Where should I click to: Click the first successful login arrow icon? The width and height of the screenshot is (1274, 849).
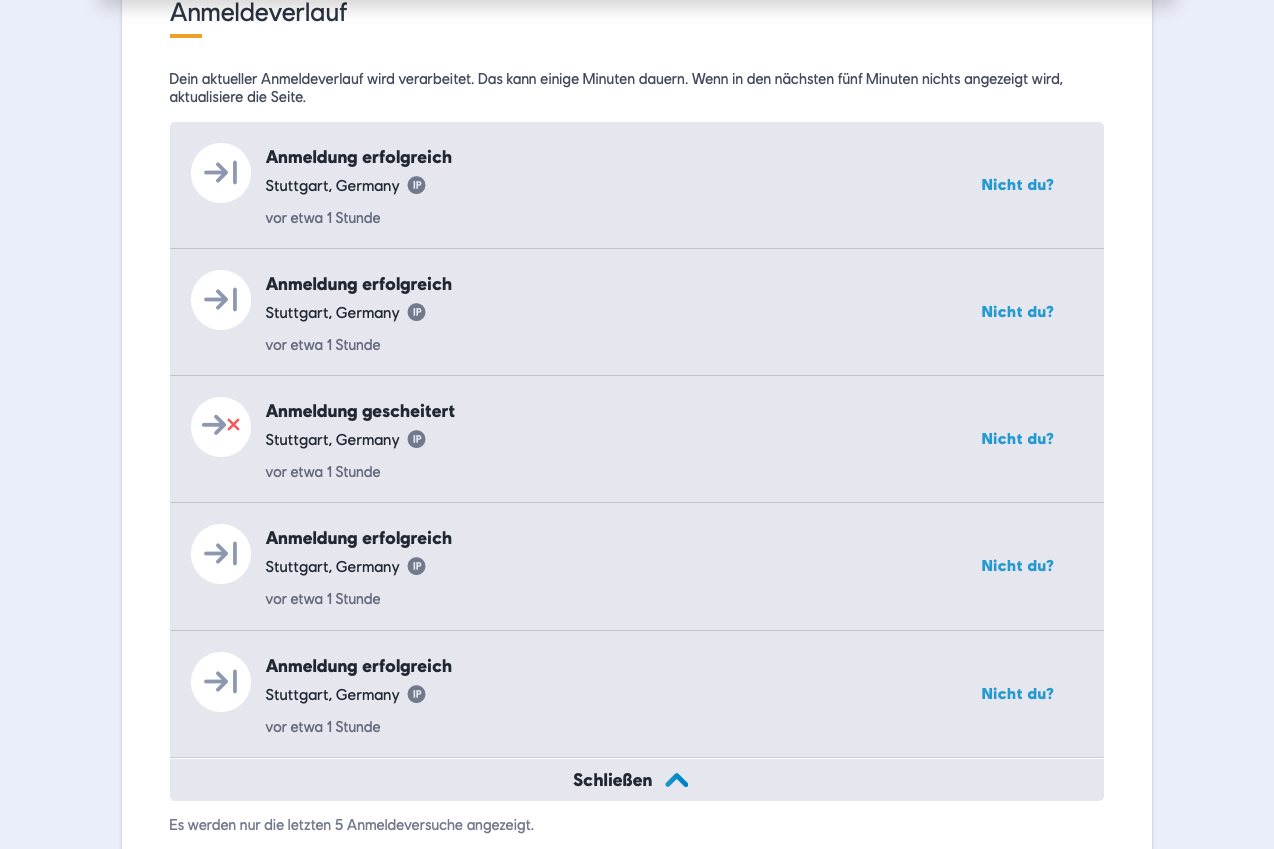(x=221, y=173)
